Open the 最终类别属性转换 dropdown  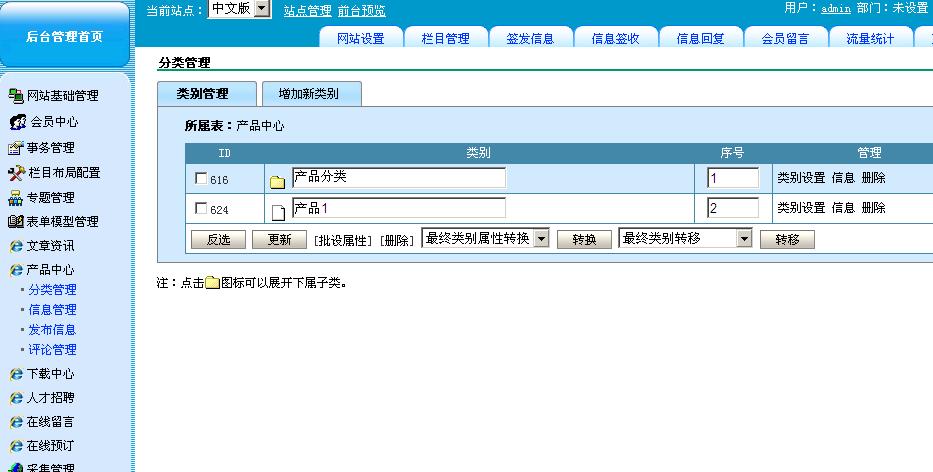540,239
